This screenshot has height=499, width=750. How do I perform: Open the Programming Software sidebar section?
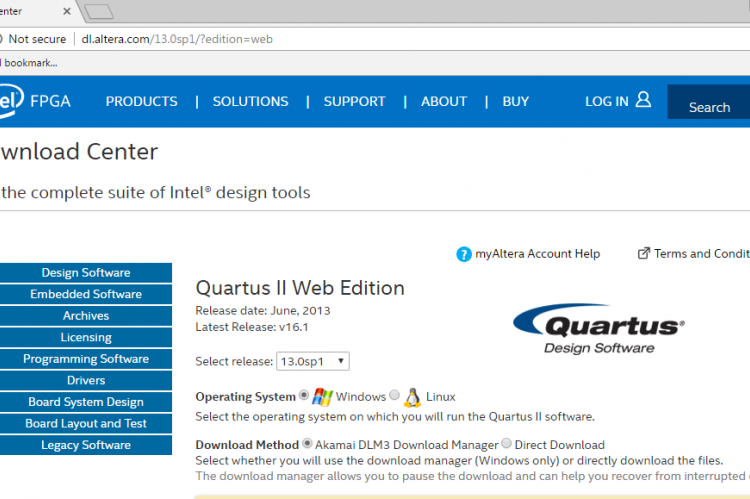click(86, 359)
